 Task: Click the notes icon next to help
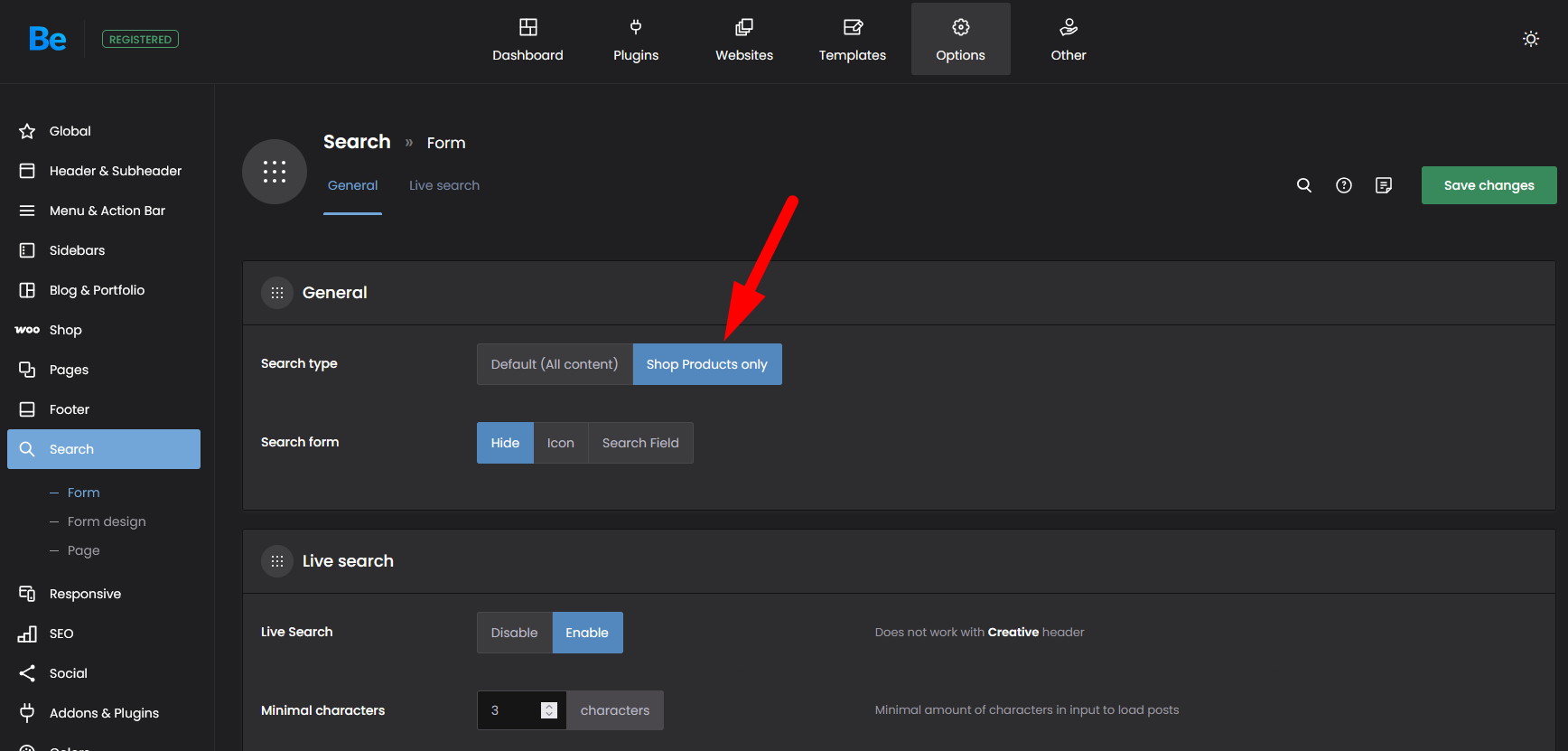pyautogui.click(x=1383, y=185)
